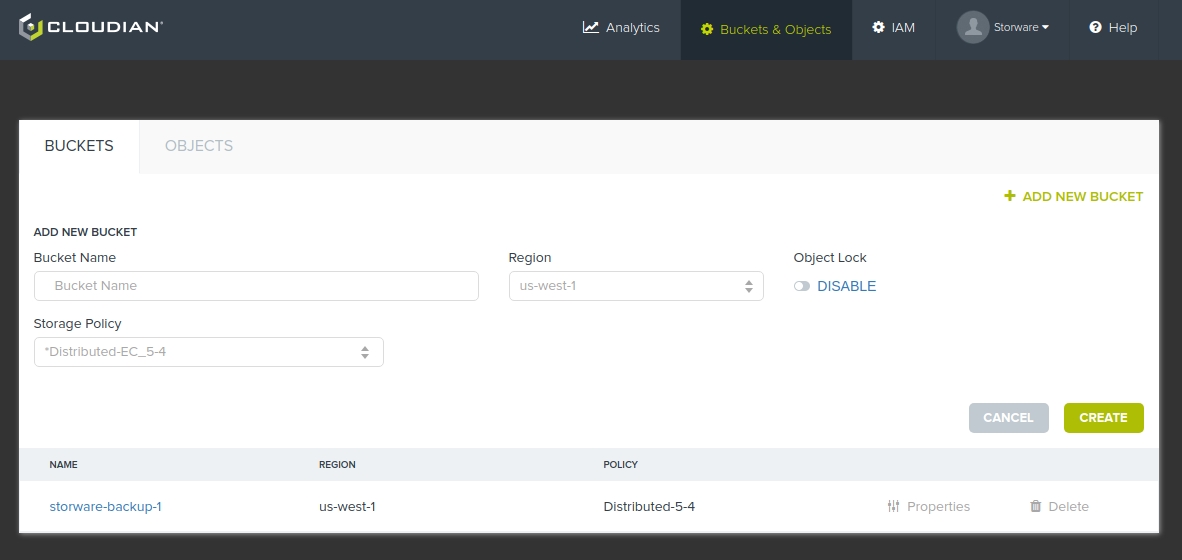
Task: Focus the Bucket Name text field
Action: click(256, 286)
